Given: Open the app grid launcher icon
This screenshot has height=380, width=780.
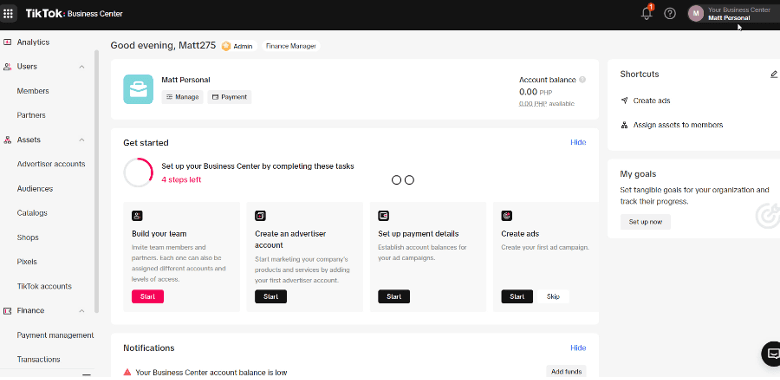Looking at the screenshot, I should point(8,13).
